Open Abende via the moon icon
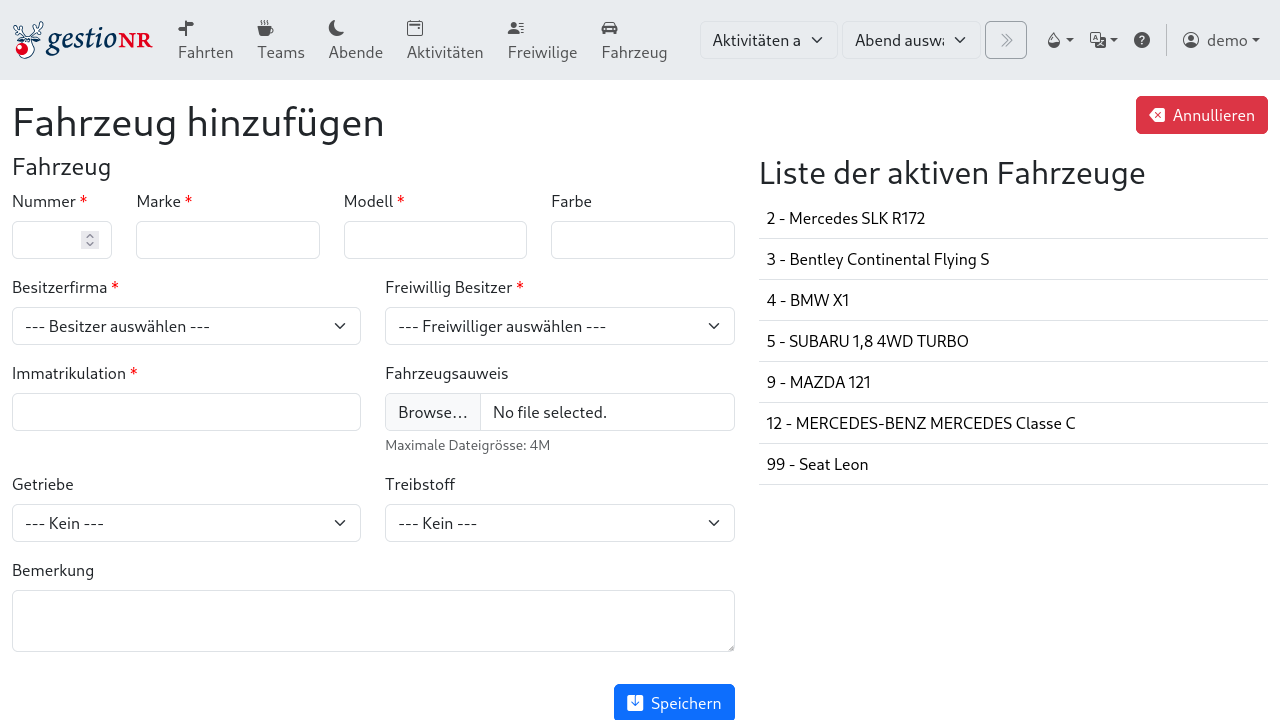 click(x=337, y=28)
